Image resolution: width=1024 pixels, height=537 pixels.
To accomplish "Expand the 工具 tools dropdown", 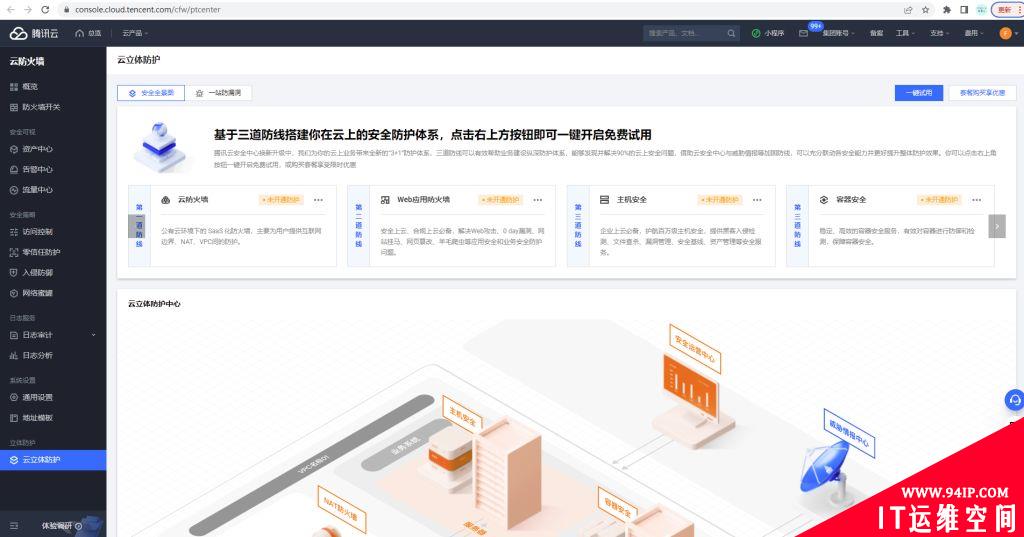I will pyautogui.click(x=905, y=33).
